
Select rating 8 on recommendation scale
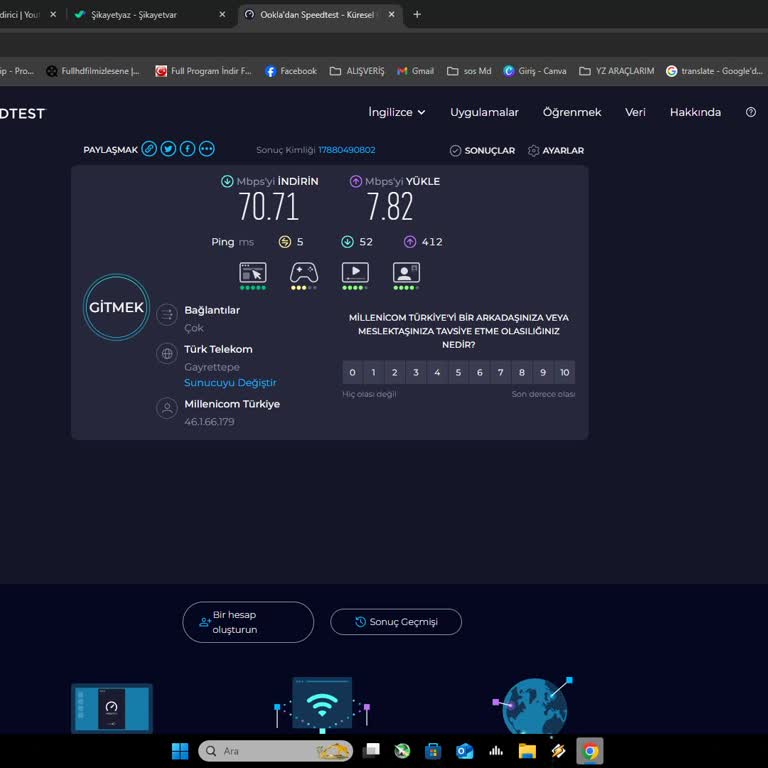[x=522, y=372]
